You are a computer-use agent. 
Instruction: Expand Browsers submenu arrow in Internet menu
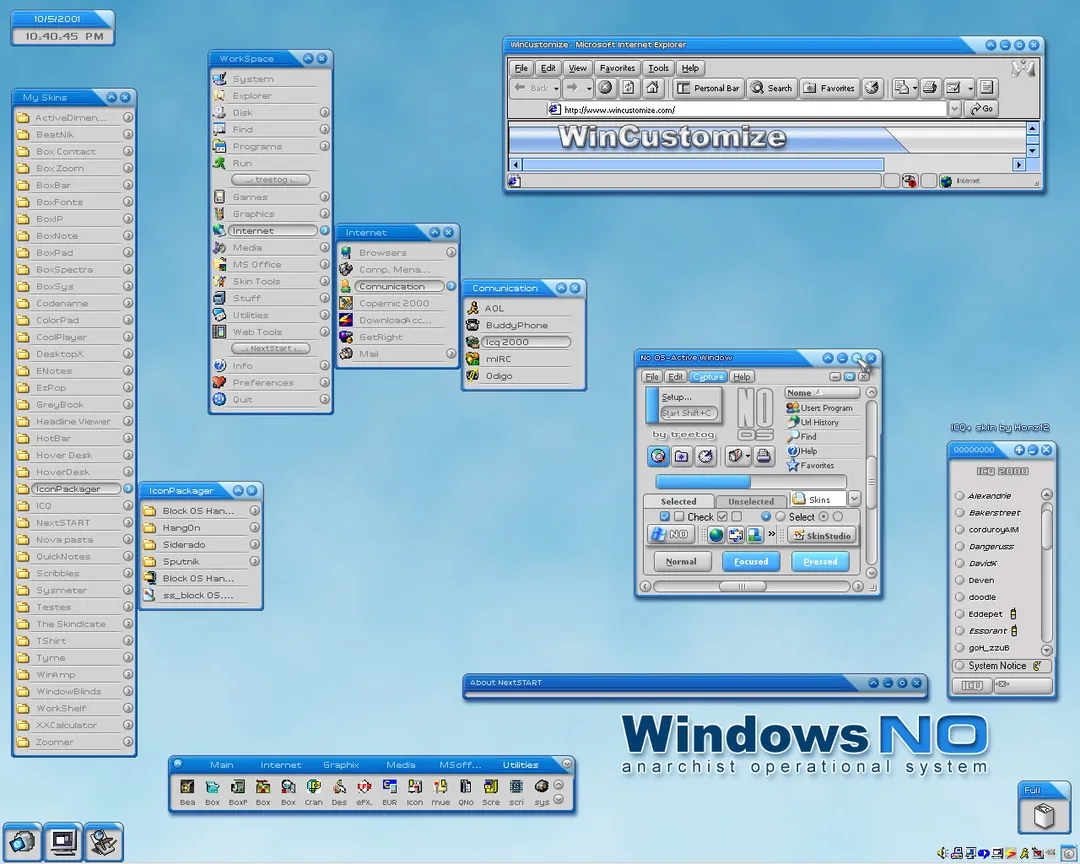[x=451, y=253]
